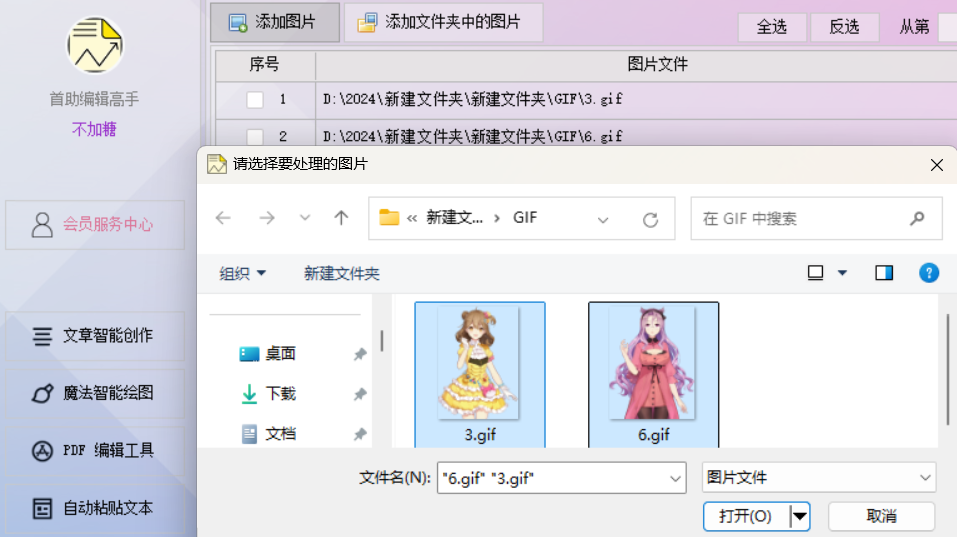The width and height of the screenshot is (957, 537).
Task: Click the GIF breadcrumb segment
Action: 525,218
